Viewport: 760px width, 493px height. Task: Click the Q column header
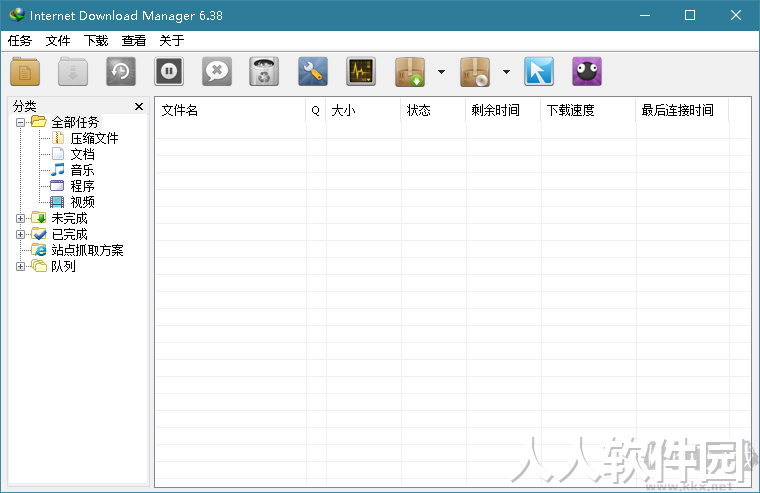(x=316, y=111)
